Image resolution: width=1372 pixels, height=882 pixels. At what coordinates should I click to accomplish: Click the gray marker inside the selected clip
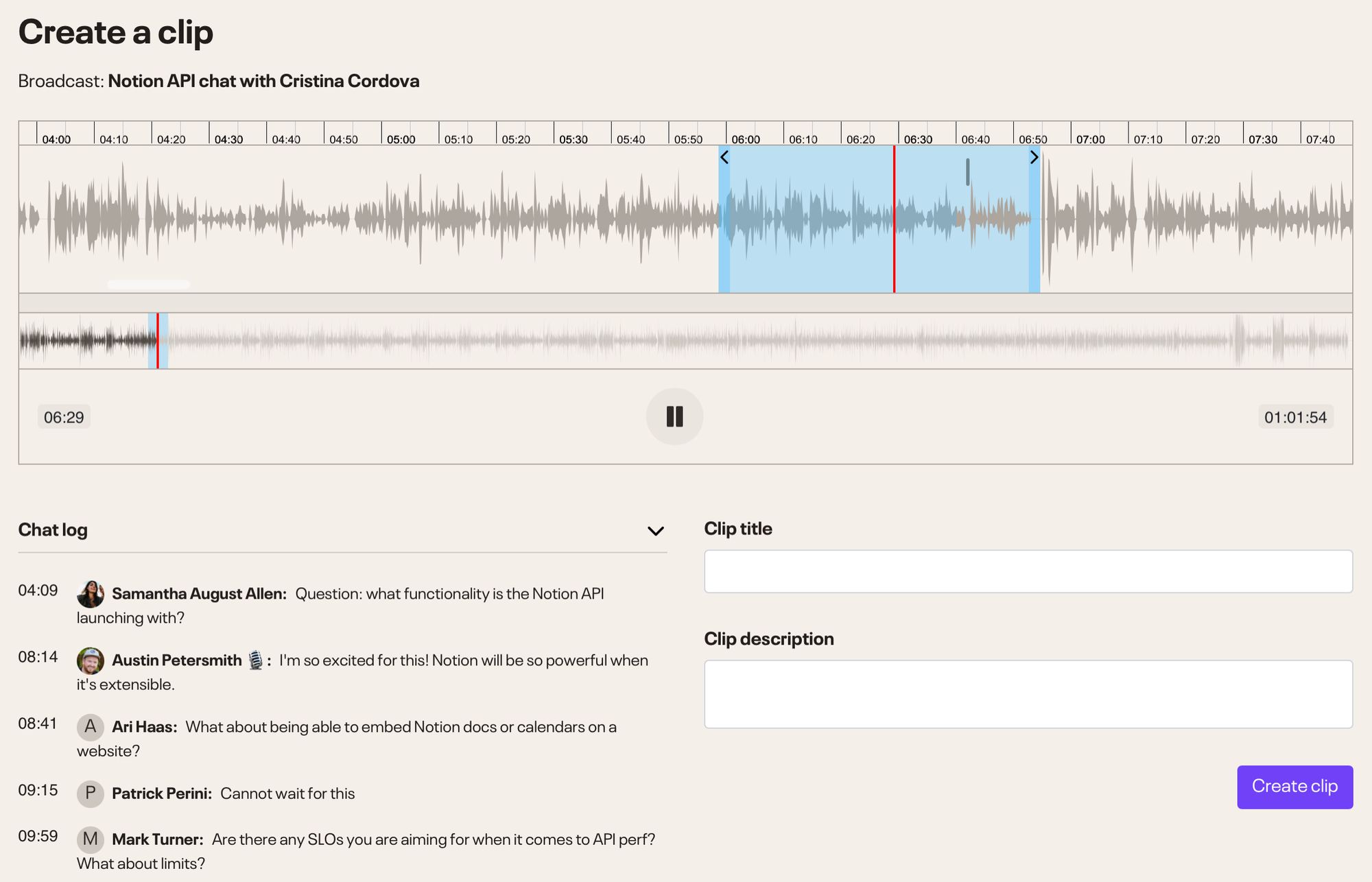(968, 172)
